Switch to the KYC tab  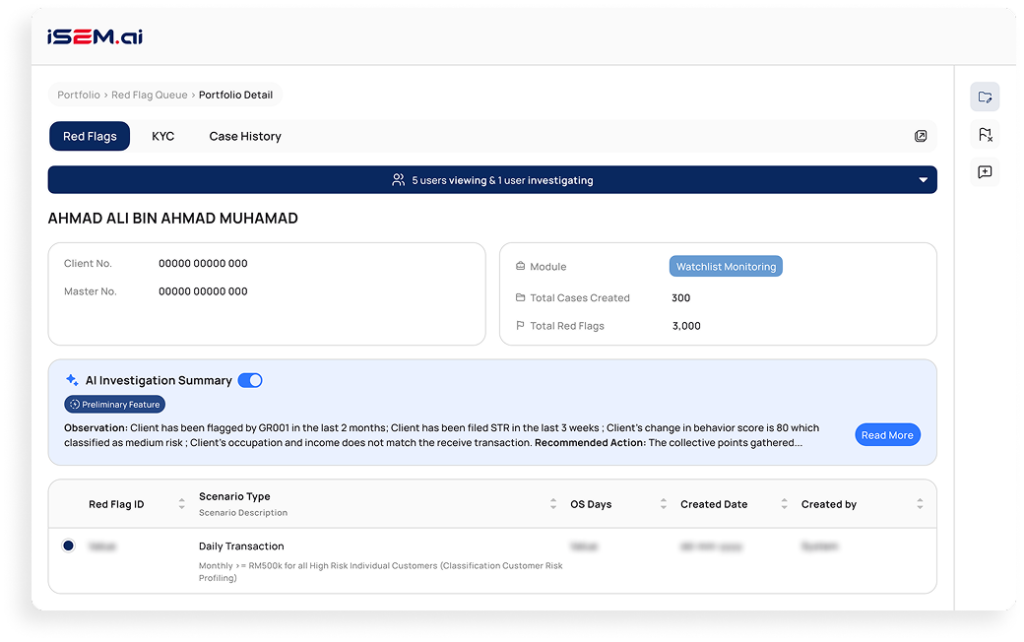tap(163, 136)
